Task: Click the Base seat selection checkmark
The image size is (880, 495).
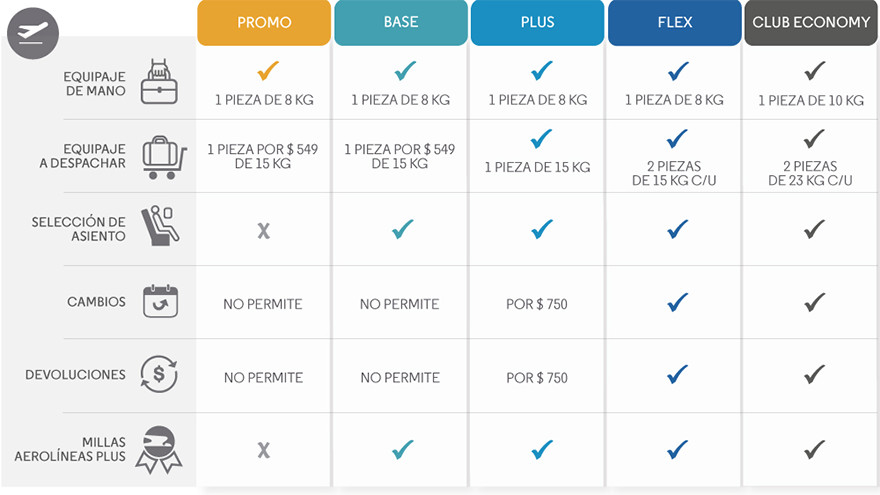Action: pos(402,229)
